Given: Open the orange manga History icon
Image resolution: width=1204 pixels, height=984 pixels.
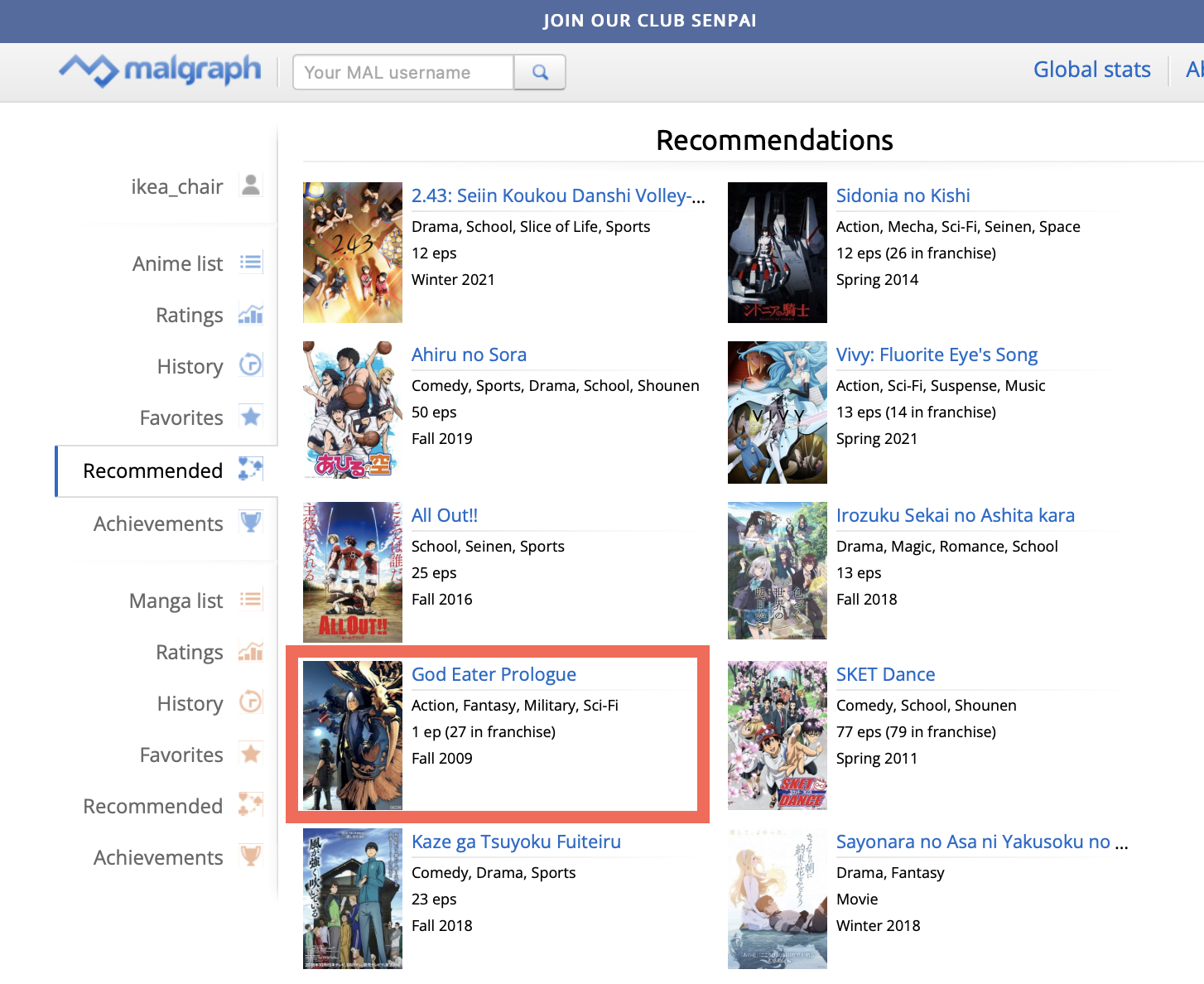Looking at the screenshot, I should click(251, 702).
